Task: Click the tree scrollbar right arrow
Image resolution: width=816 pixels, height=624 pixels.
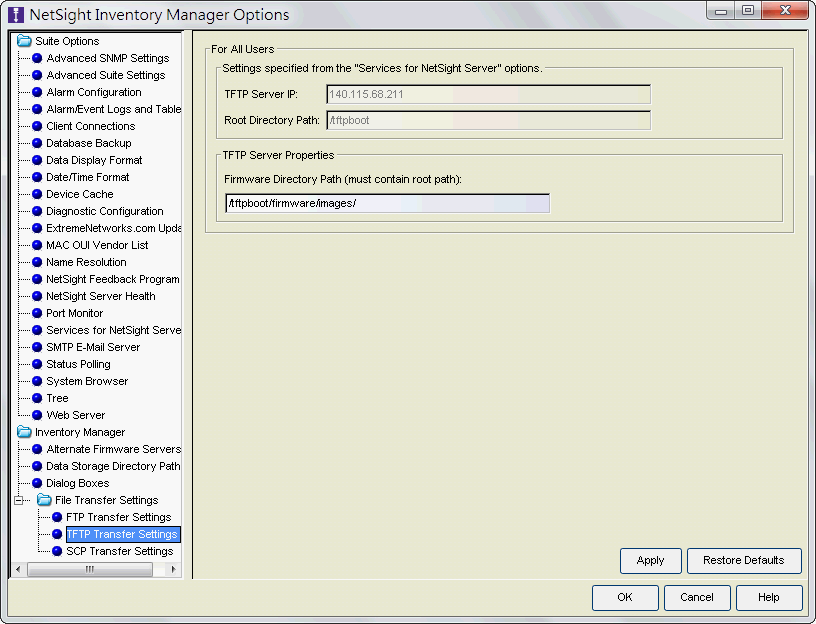Action: pos(173,569)
